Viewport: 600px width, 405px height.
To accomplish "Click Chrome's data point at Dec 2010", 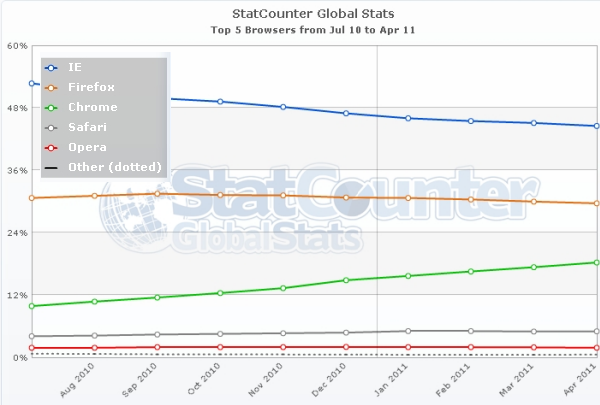I will pos(346,280).
